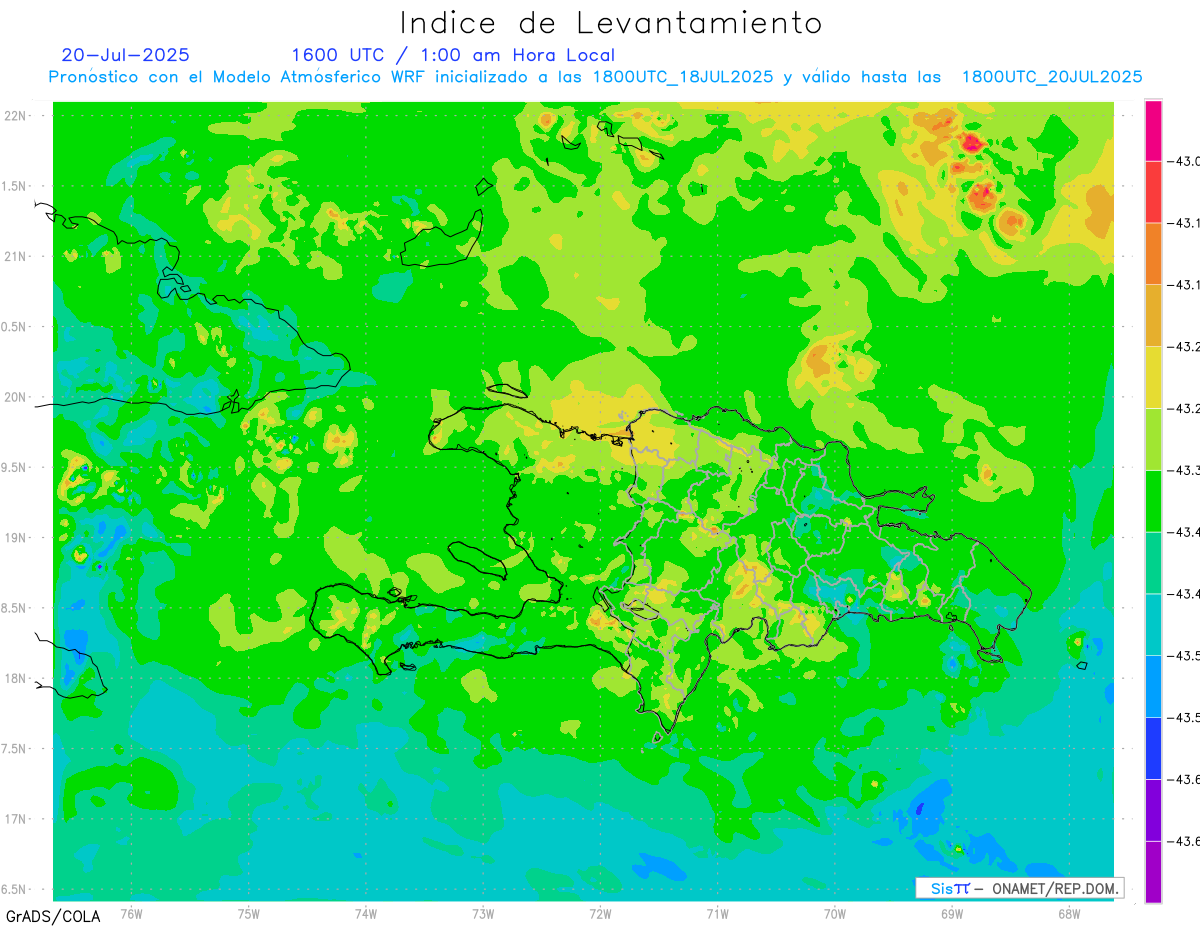Click the '75W' longitude label
Viewport: 1200px width, 927px height.
point(249,914)
